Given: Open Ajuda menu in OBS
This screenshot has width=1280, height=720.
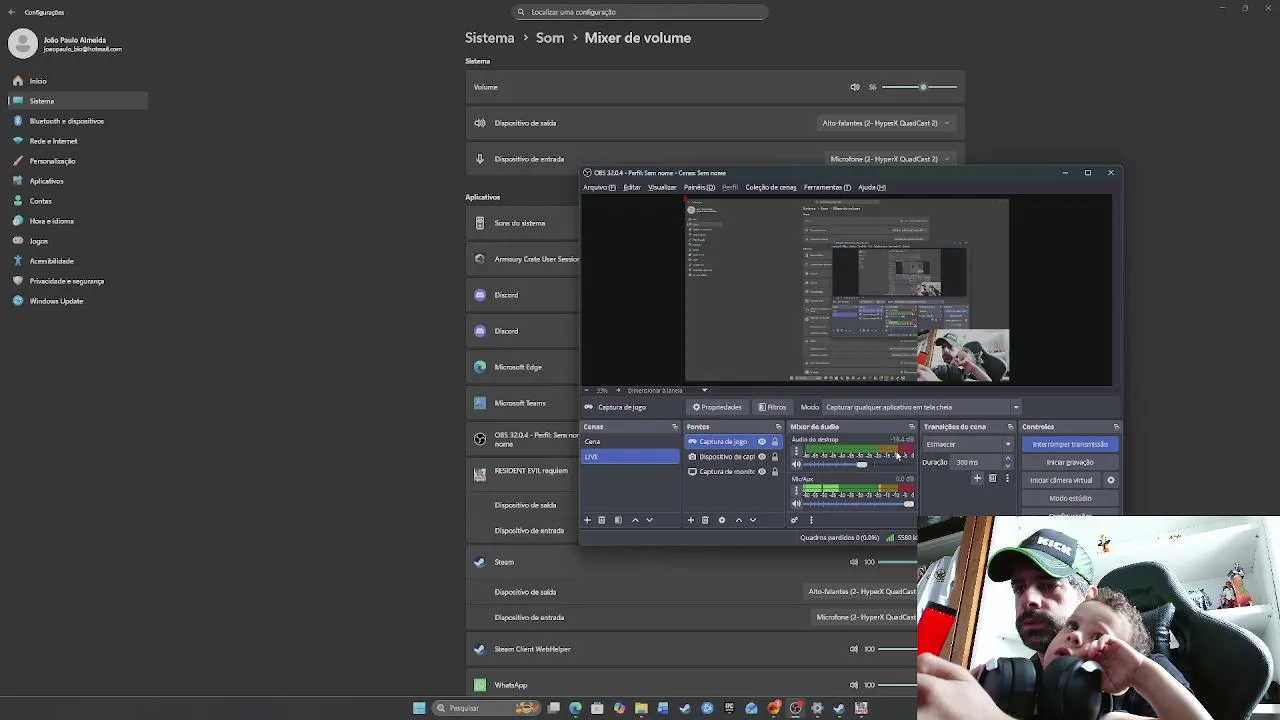Looking at the screenshot, I should [872, 187].
